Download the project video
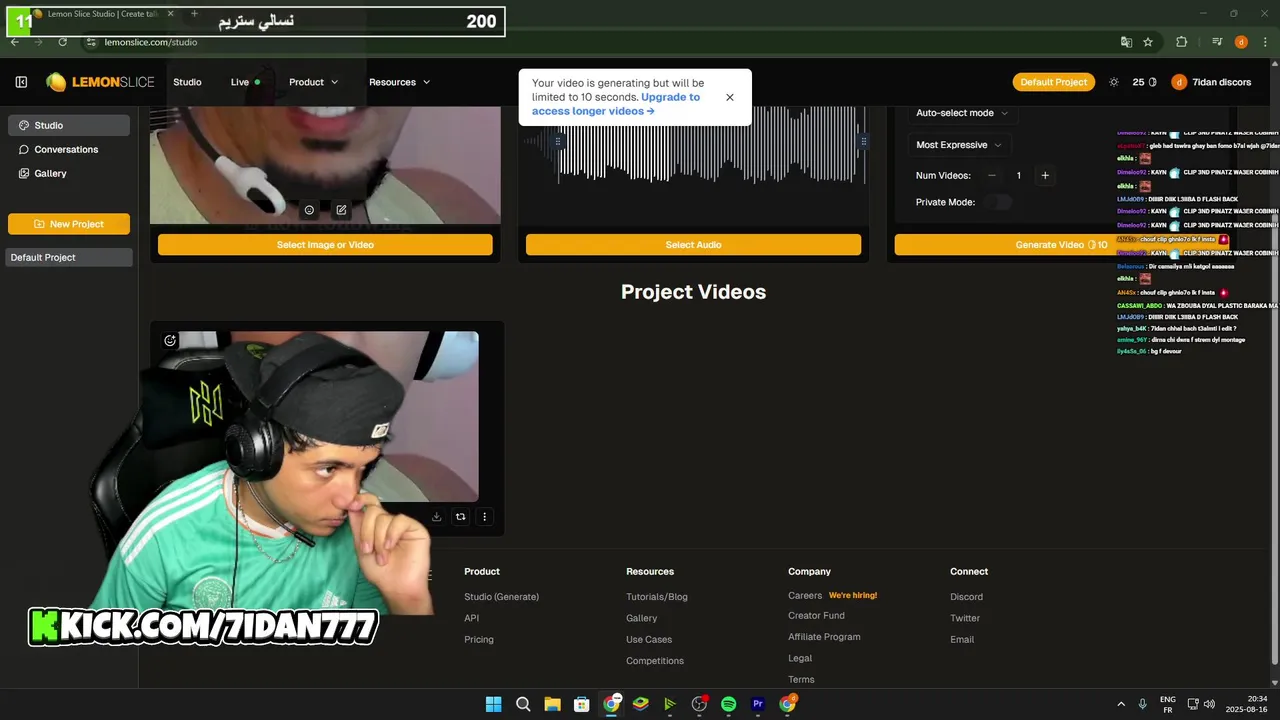The image size is (1280, 720). [x=436, y=517]
